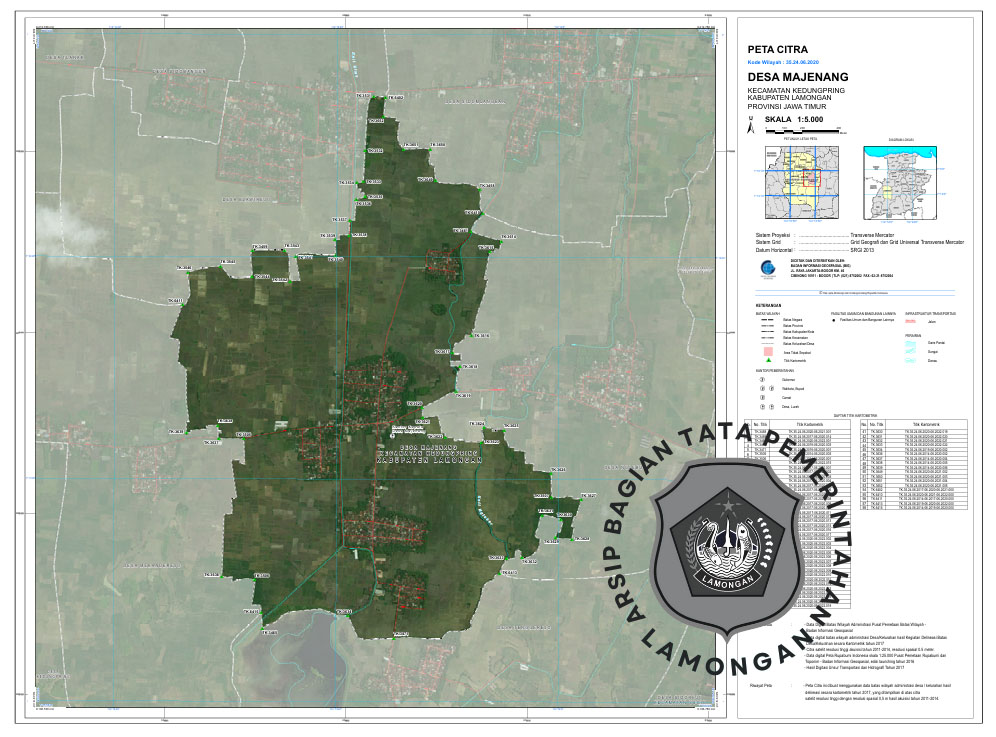Viewport: 996px width, 737px height.
Task: Select the Danau water swatch in legend
Action: pyautogui.click(x=911, y=359)
